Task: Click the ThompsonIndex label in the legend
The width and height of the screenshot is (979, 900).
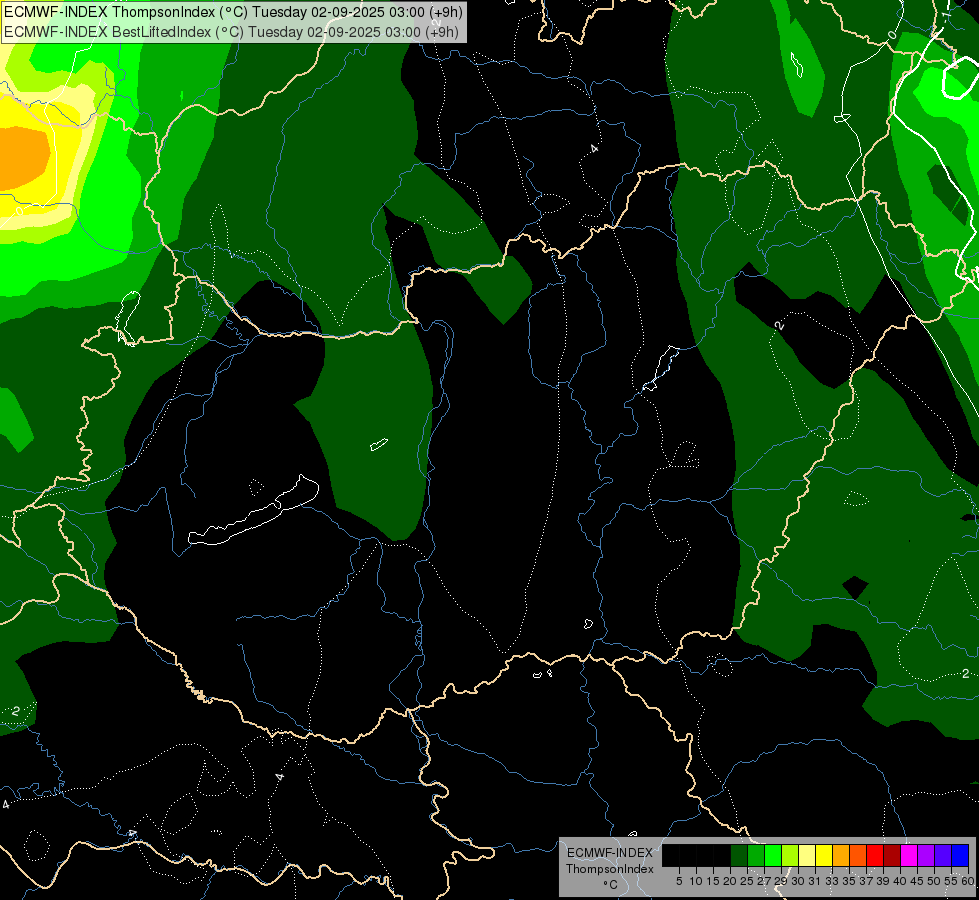Action: 610,869
